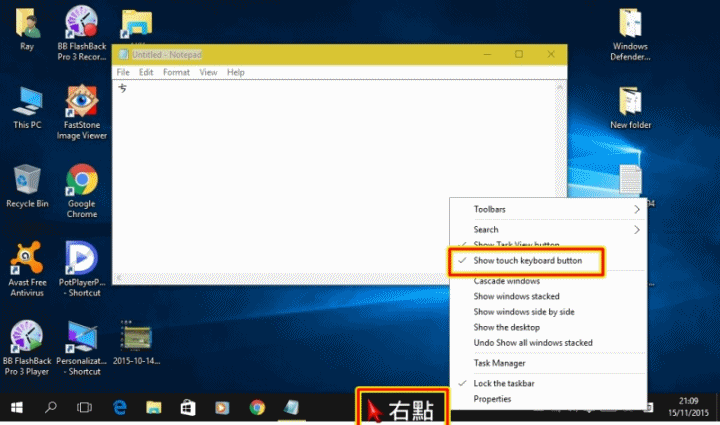Close the Notepad window

coord(551,54)
